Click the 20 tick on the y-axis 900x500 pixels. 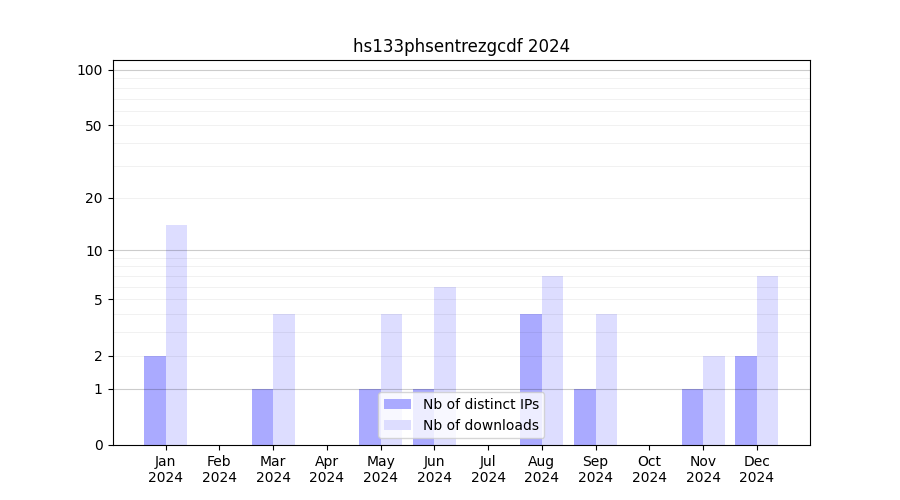pos(94,198)
